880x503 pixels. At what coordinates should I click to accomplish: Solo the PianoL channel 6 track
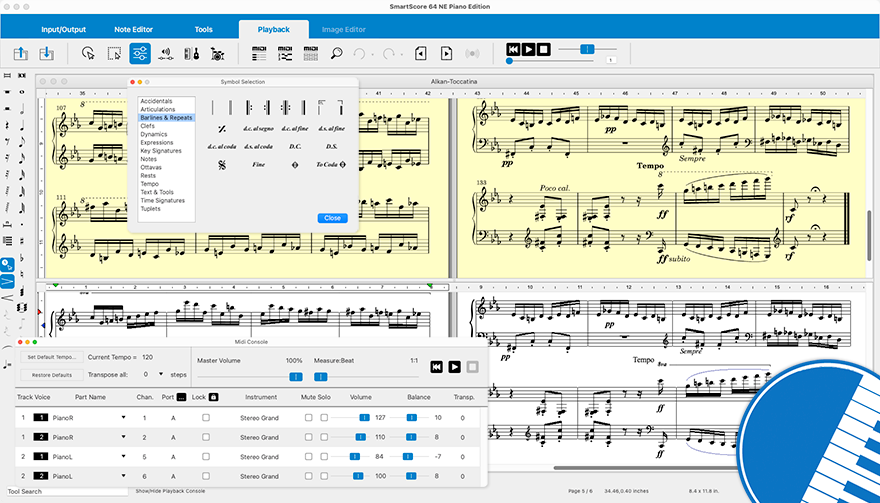tap(324, 476)
